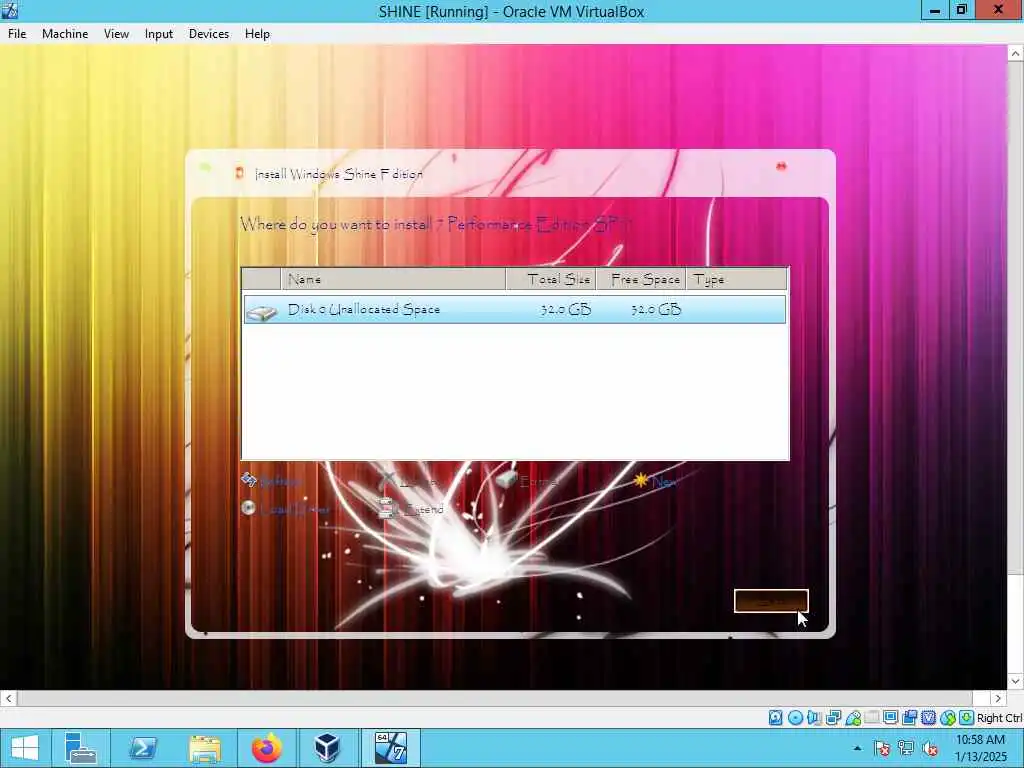Click the Free Space column header
The image size is (1024, 768).
641,280
